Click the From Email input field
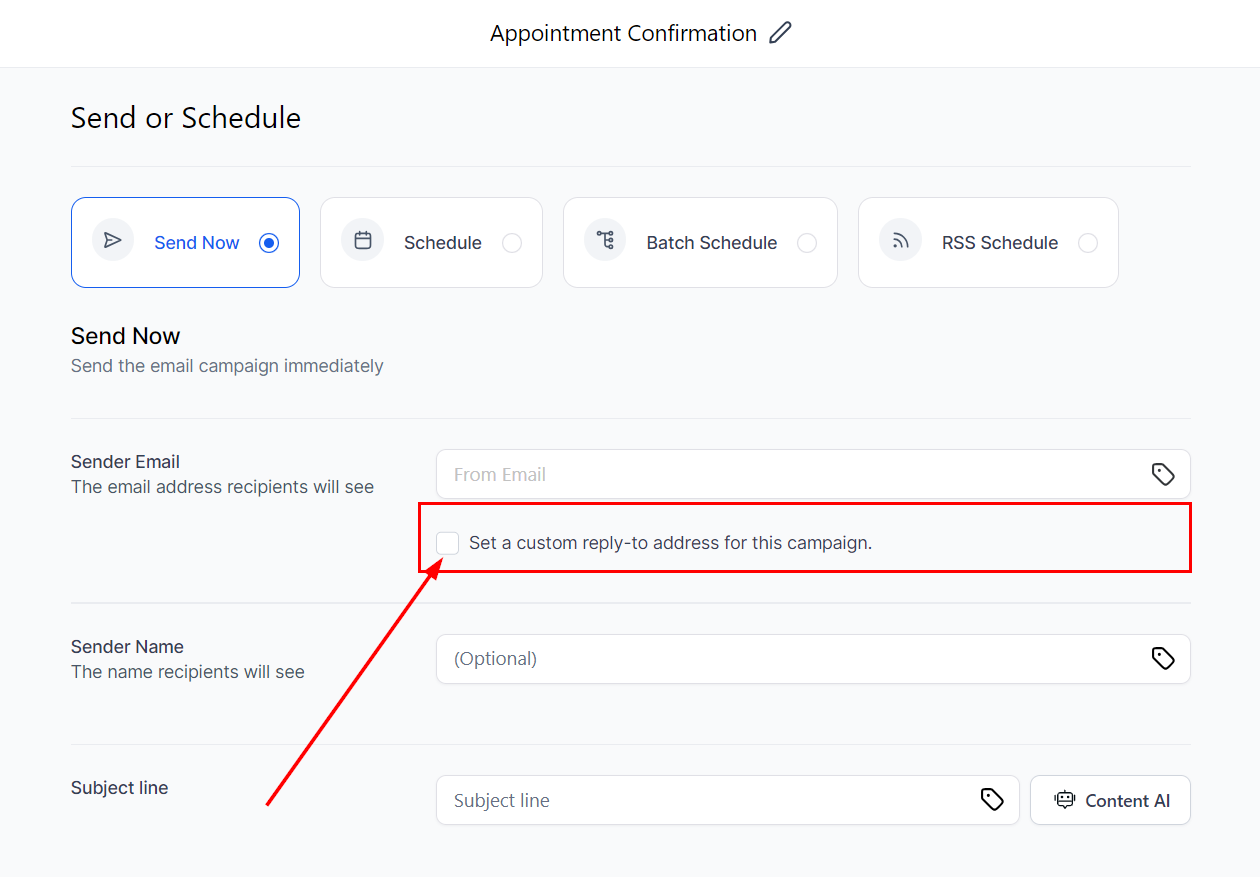1260x877 pixels. click(790, 474)
